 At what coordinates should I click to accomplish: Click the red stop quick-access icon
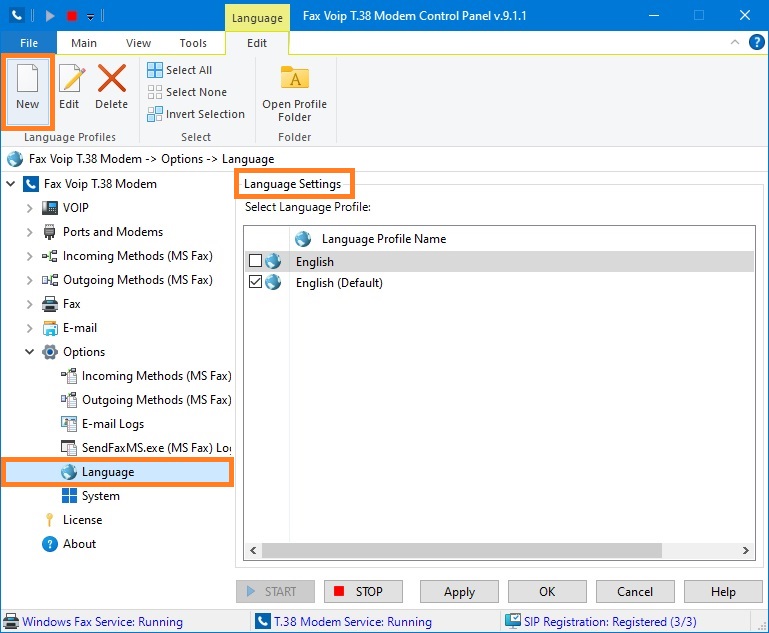(72, 16)
